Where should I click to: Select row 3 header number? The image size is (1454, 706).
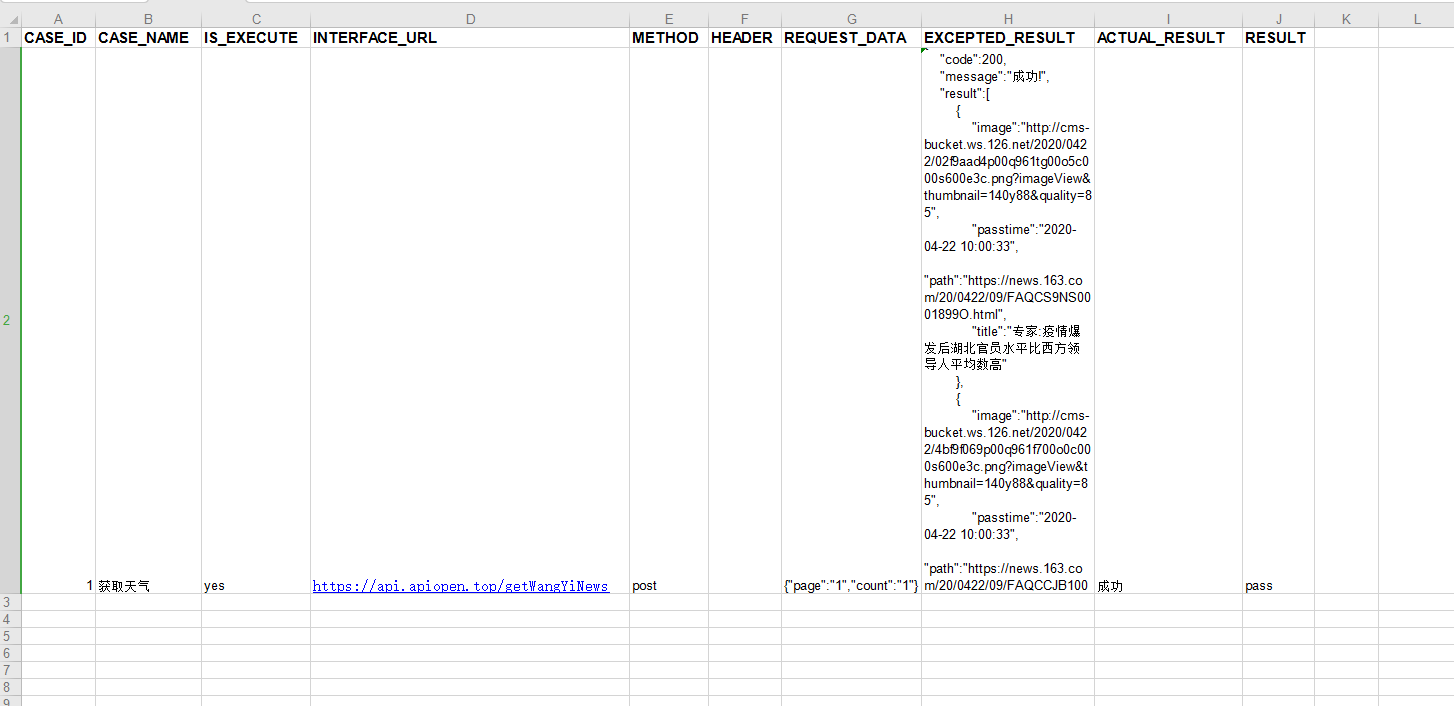click(10, 602)
